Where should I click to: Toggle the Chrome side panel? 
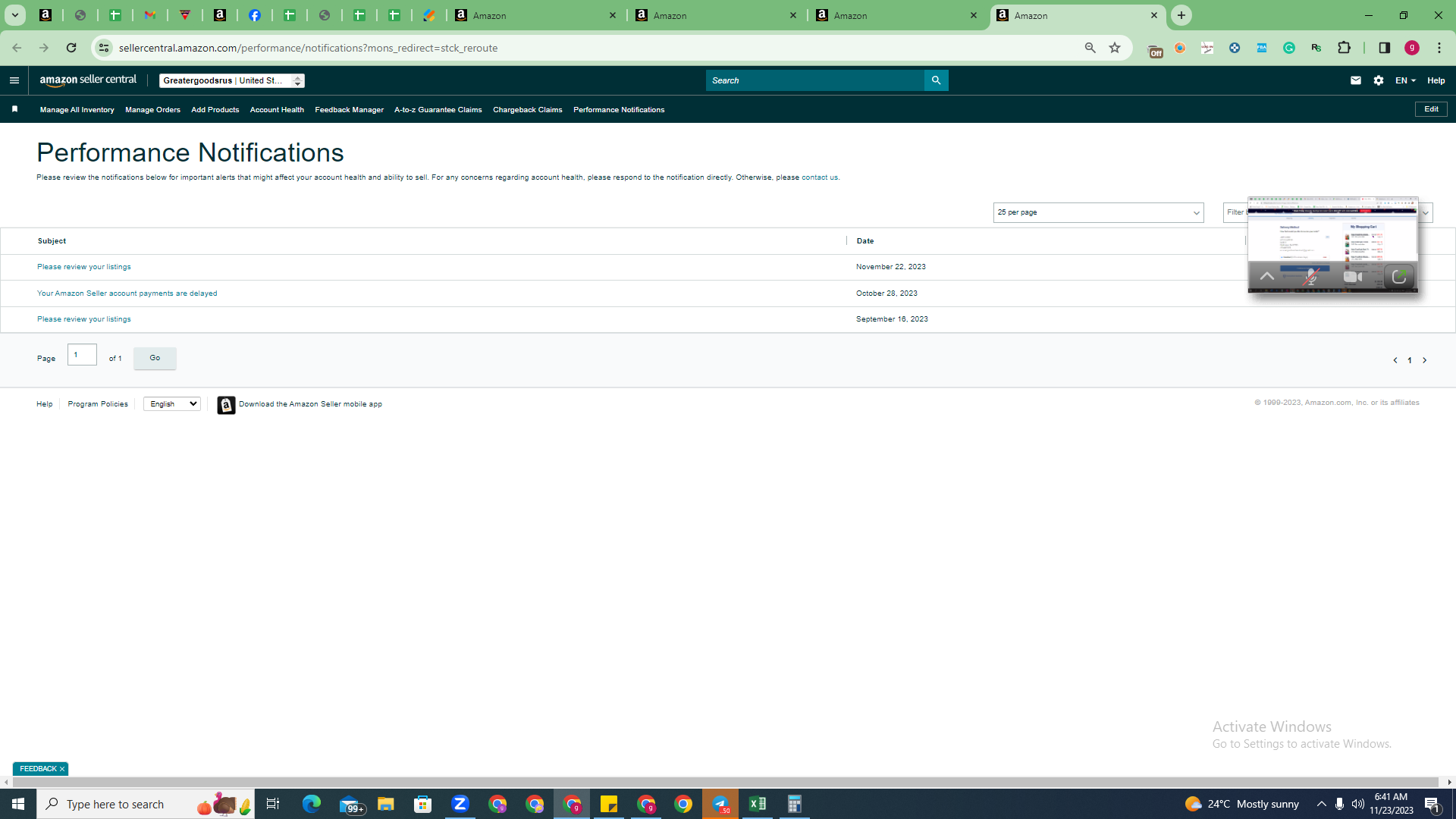pyautogui.click(x=1385, y=48)
